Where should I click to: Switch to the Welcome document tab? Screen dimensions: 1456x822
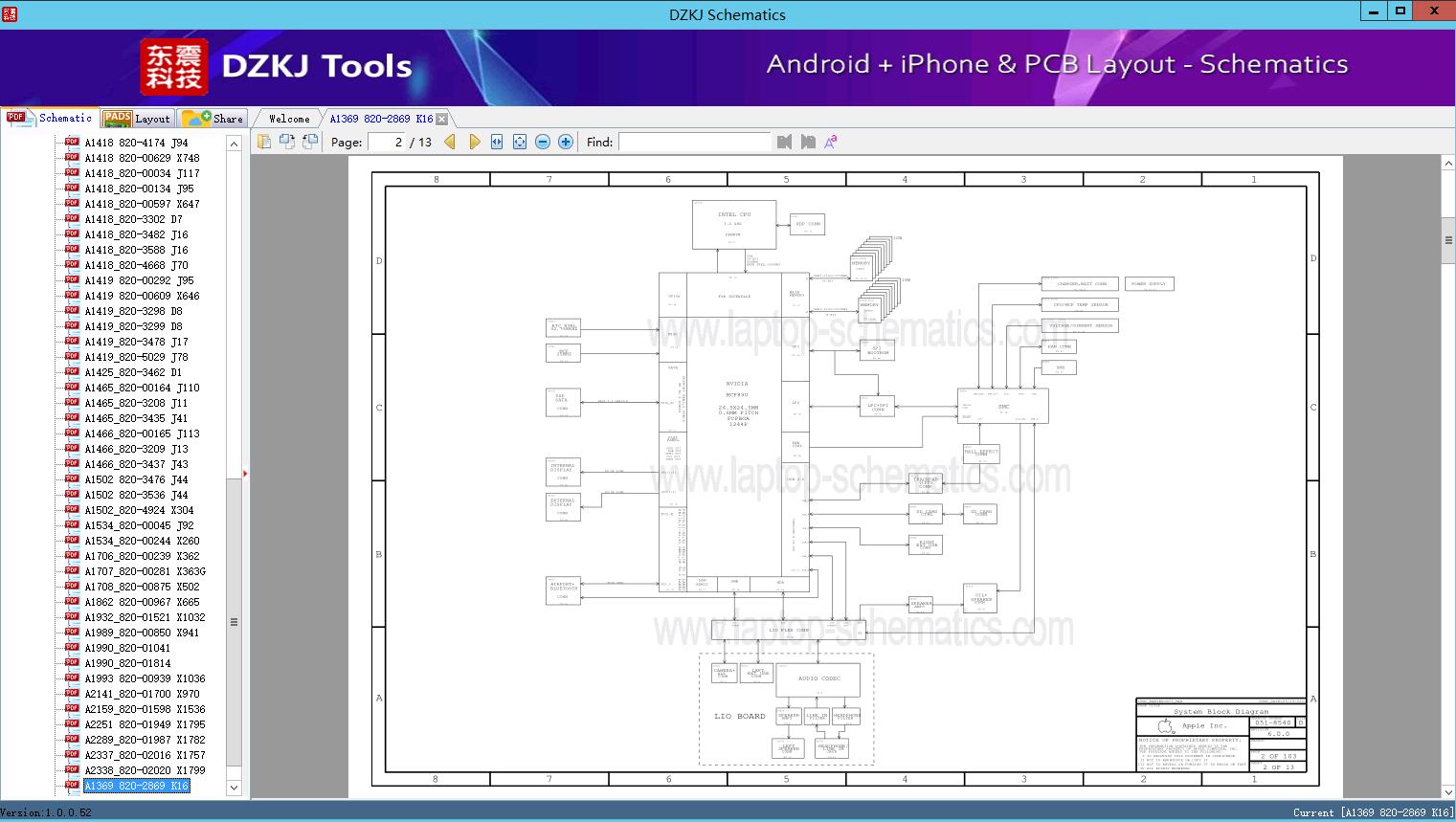coord(289,119)
